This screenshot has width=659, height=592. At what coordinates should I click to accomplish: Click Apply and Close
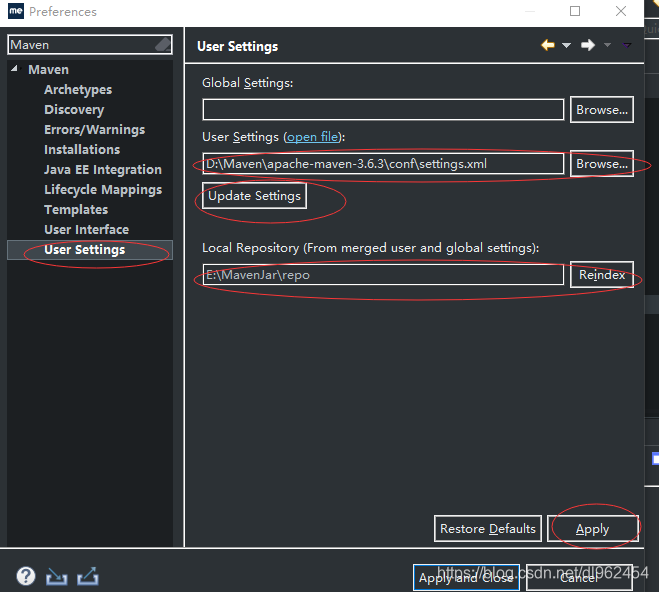[467, 578]
